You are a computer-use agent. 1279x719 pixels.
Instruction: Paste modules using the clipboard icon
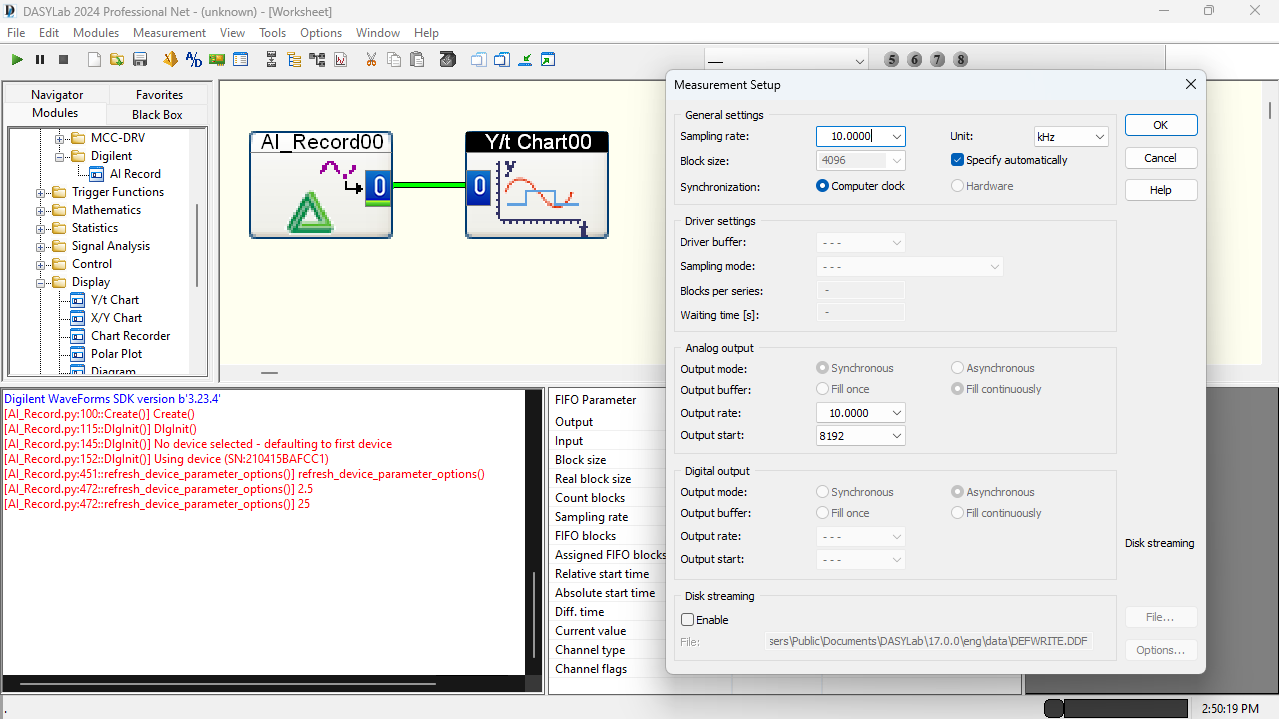point(418,59)
